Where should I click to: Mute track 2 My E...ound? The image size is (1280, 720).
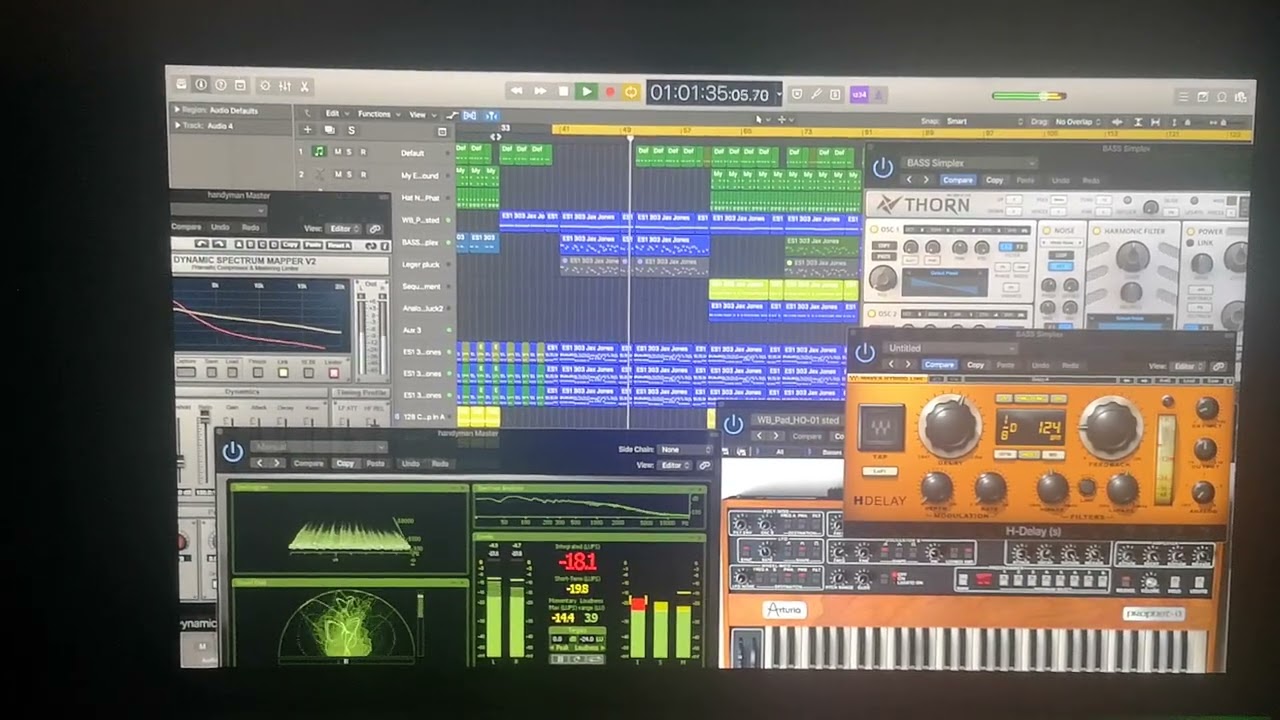point(338,175)
